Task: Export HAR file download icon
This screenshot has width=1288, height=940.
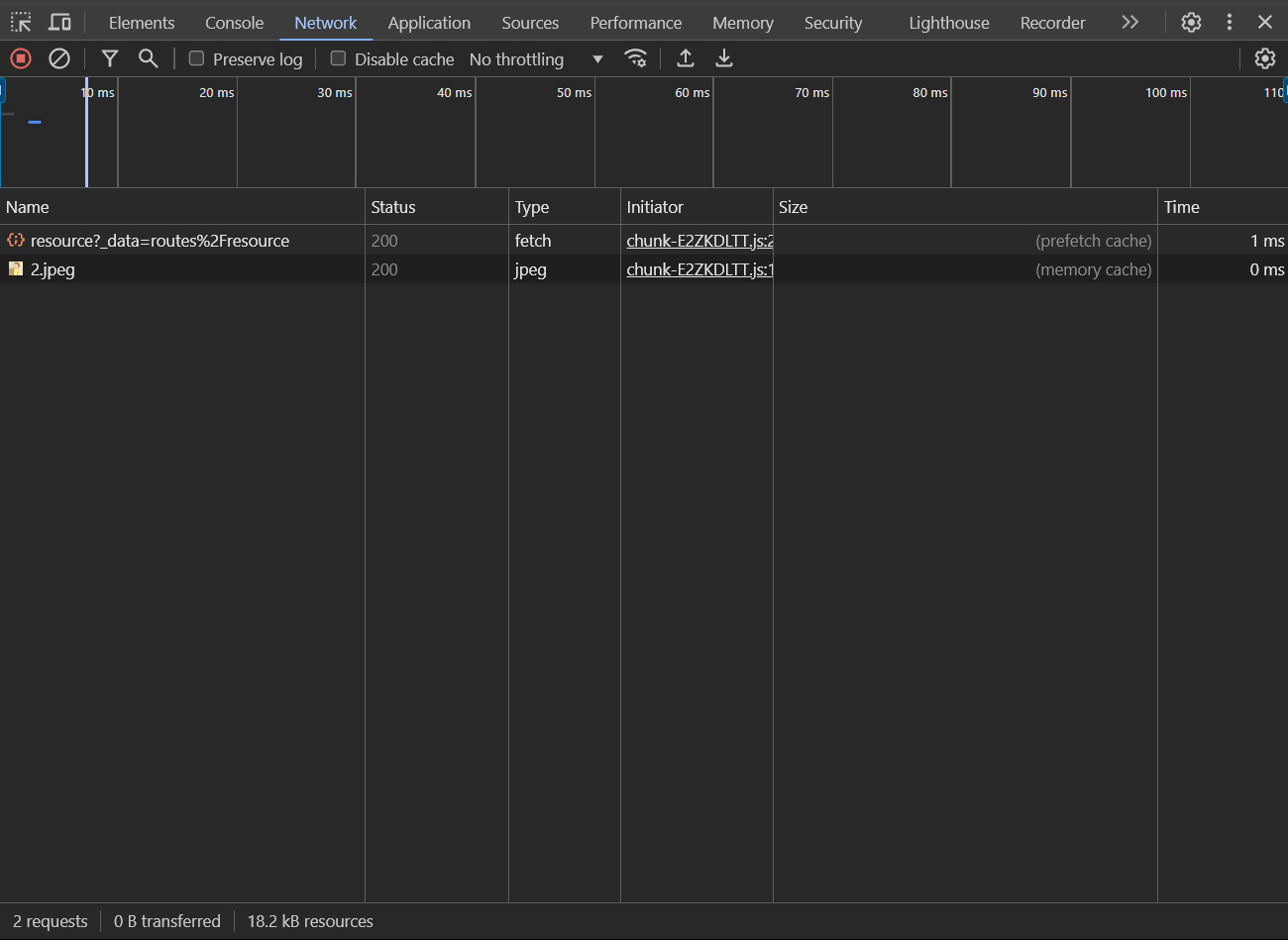Action: click(x=724, y=58)
